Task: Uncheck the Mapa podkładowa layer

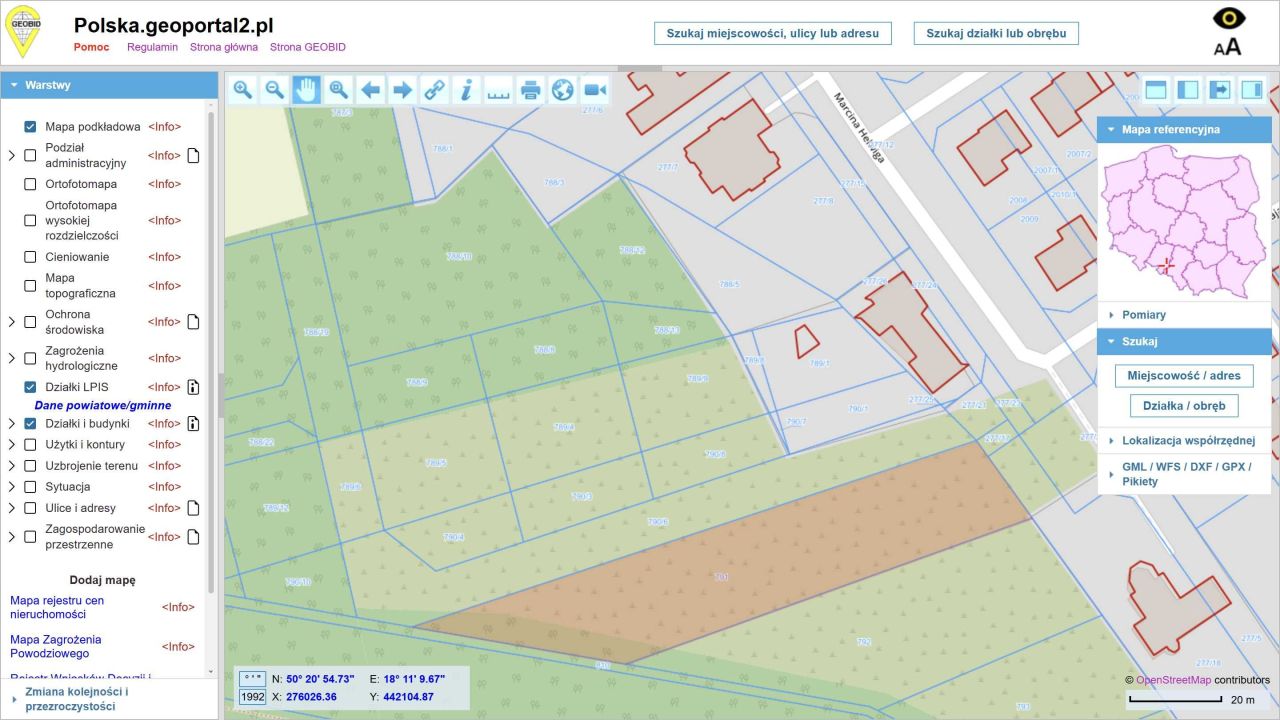Action: (x=30, y=127)
